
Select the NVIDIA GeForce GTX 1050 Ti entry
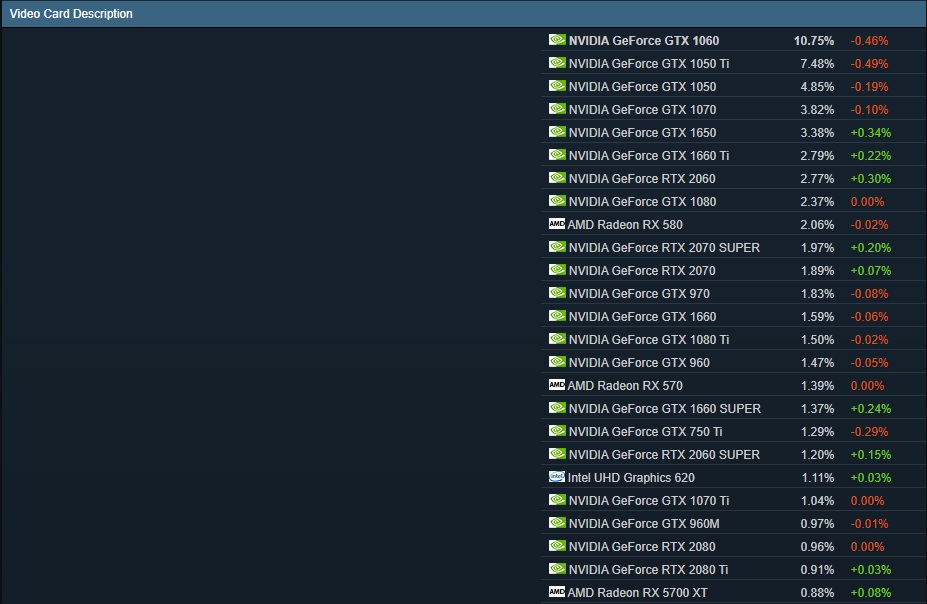tap(648, 64)
